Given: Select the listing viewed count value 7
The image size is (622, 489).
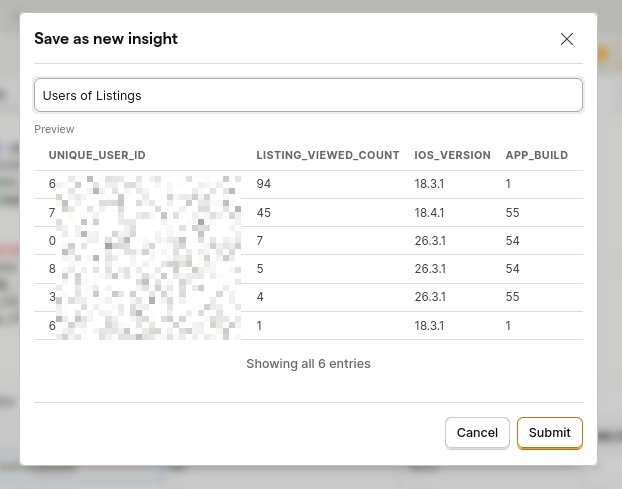Looking at the screenshot, I should click(260, 241).
